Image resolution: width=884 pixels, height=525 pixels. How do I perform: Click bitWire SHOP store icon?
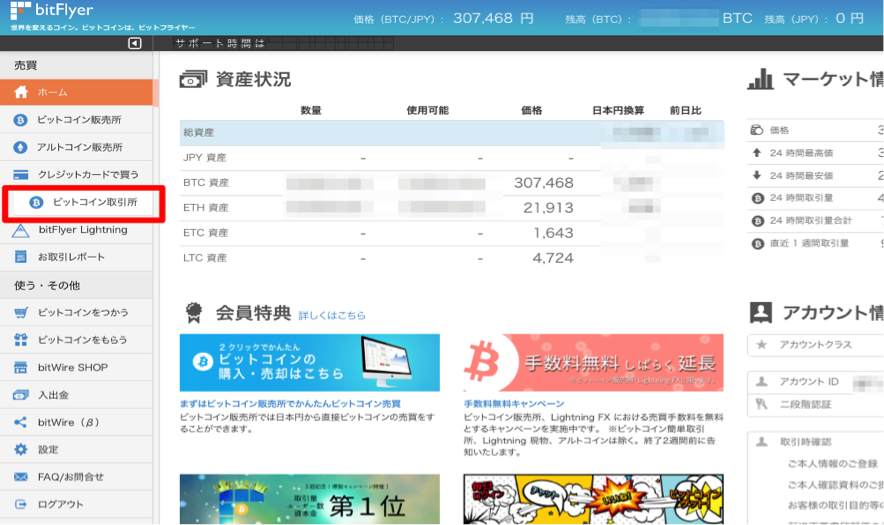(20, 367)
